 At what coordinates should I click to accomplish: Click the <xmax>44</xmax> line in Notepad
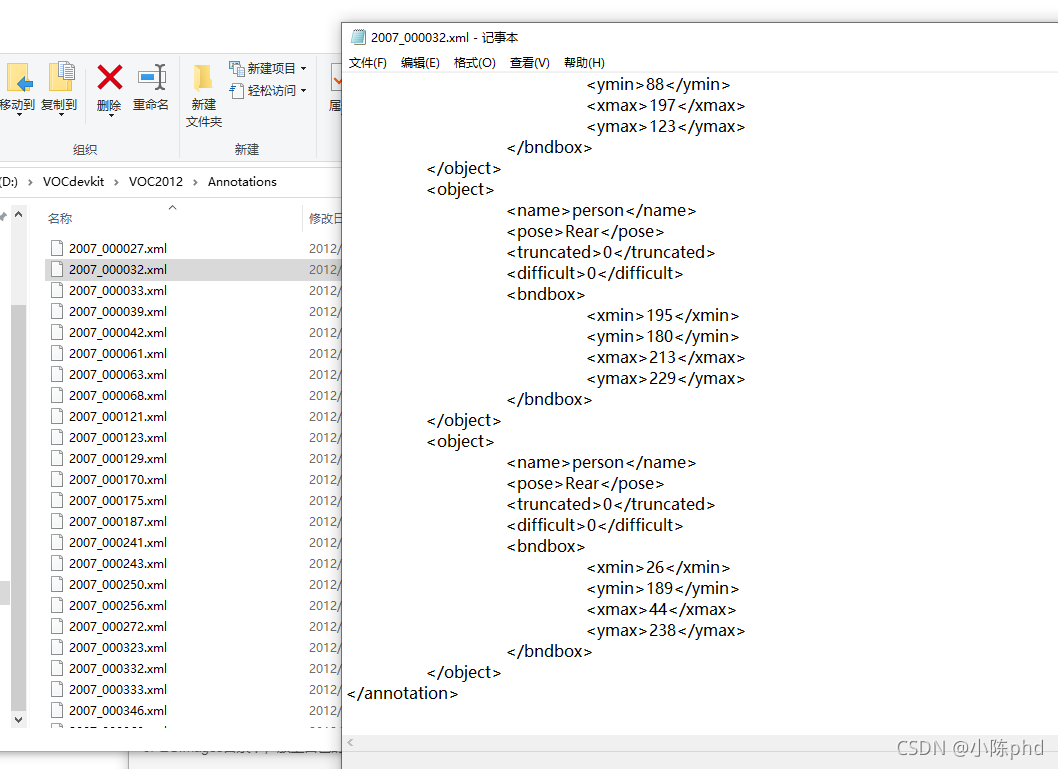661,610
